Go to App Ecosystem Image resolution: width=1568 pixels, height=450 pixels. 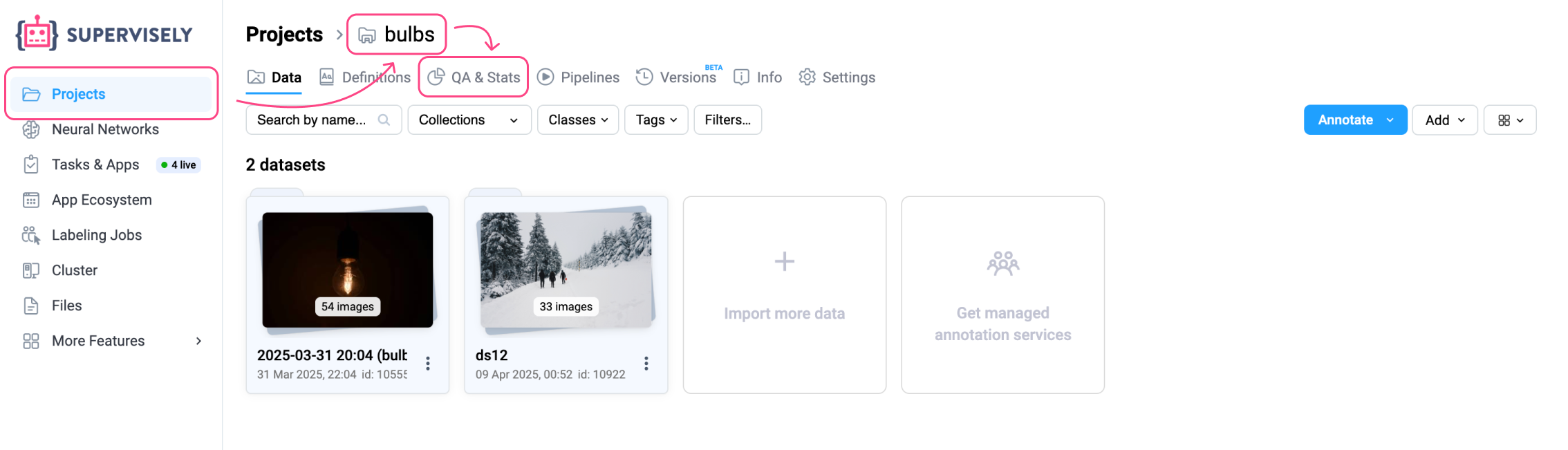(101, 200)
